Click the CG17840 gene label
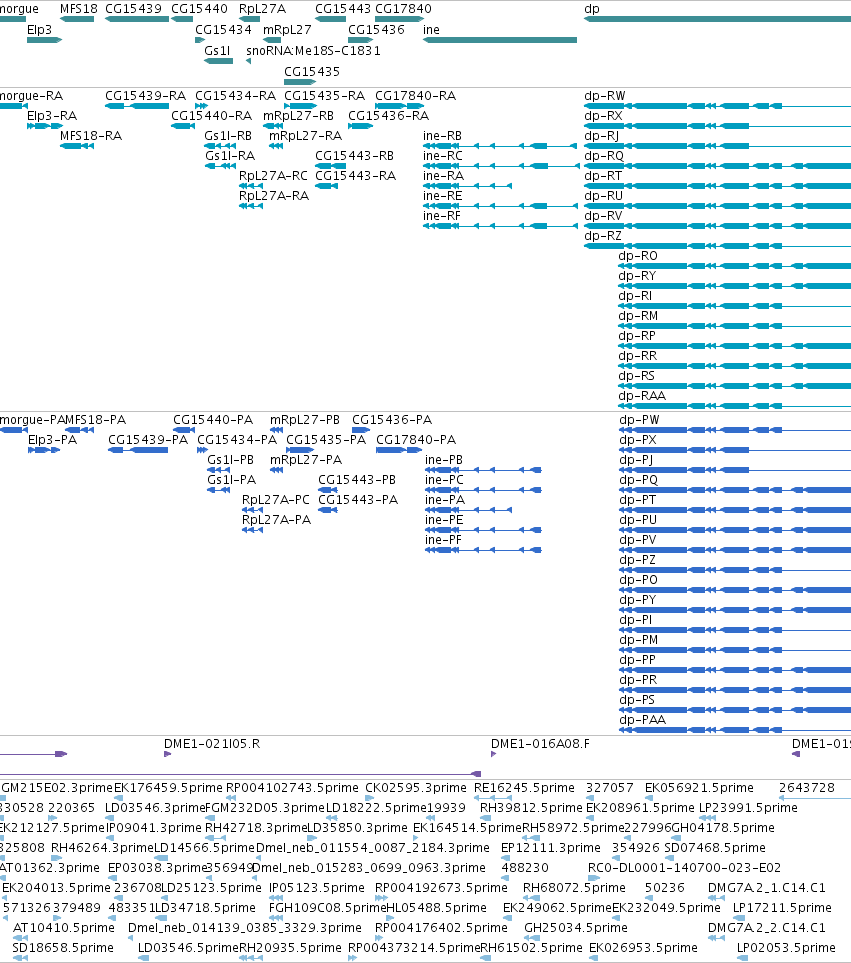 [403, 9]
